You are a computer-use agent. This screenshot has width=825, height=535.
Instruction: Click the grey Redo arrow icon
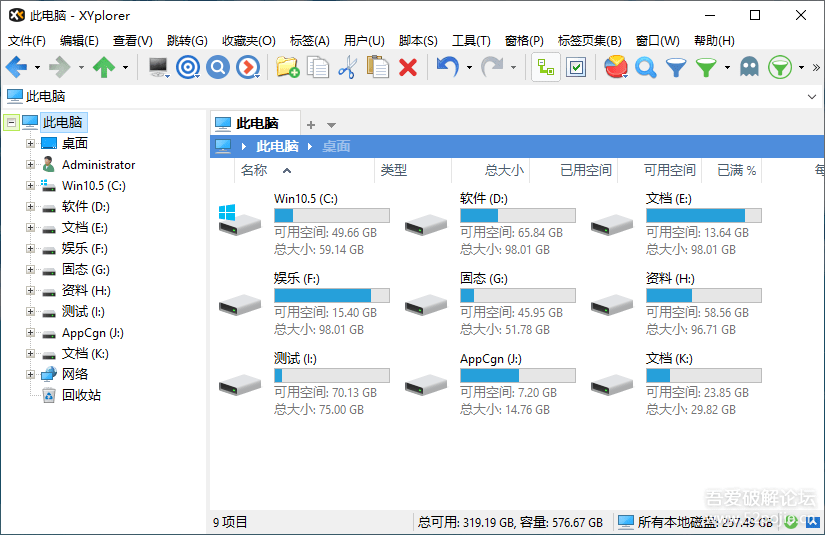pyautogui.click(x=492, y=67)
